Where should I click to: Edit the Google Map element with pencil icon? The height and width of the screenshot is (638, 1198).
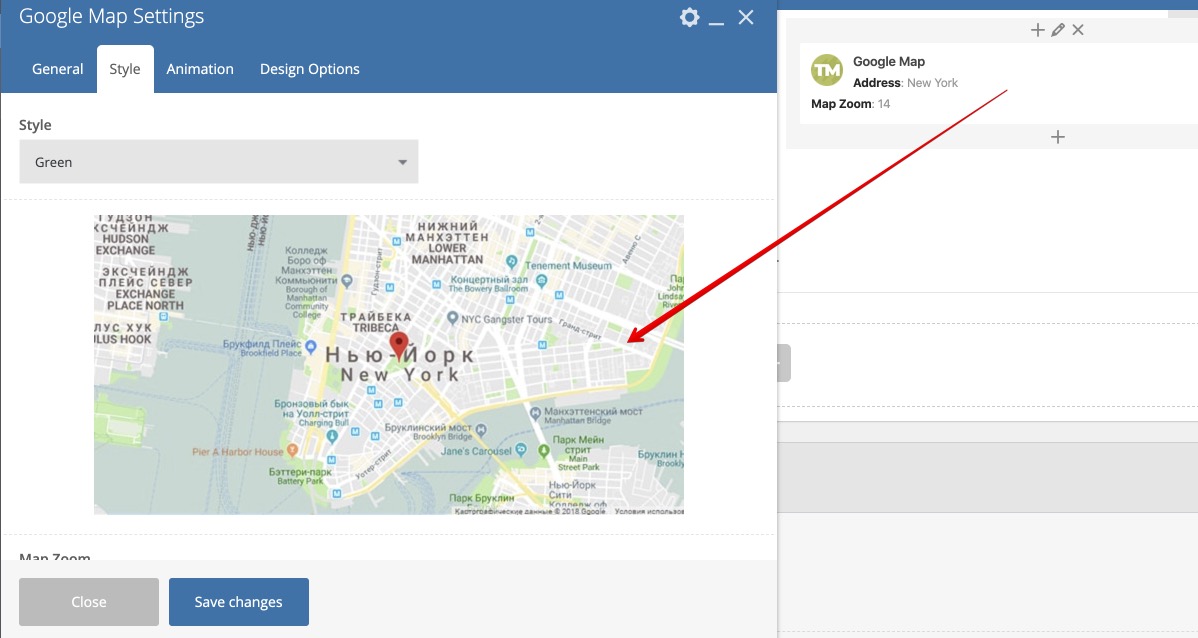tap(1057, 30)
